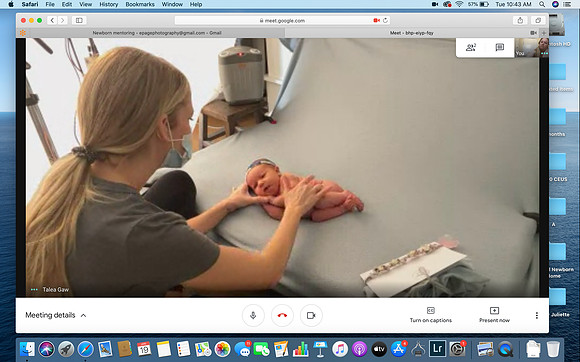Open Reminders from the Dock
580x362 pixels.
click(x=183, y=349)
